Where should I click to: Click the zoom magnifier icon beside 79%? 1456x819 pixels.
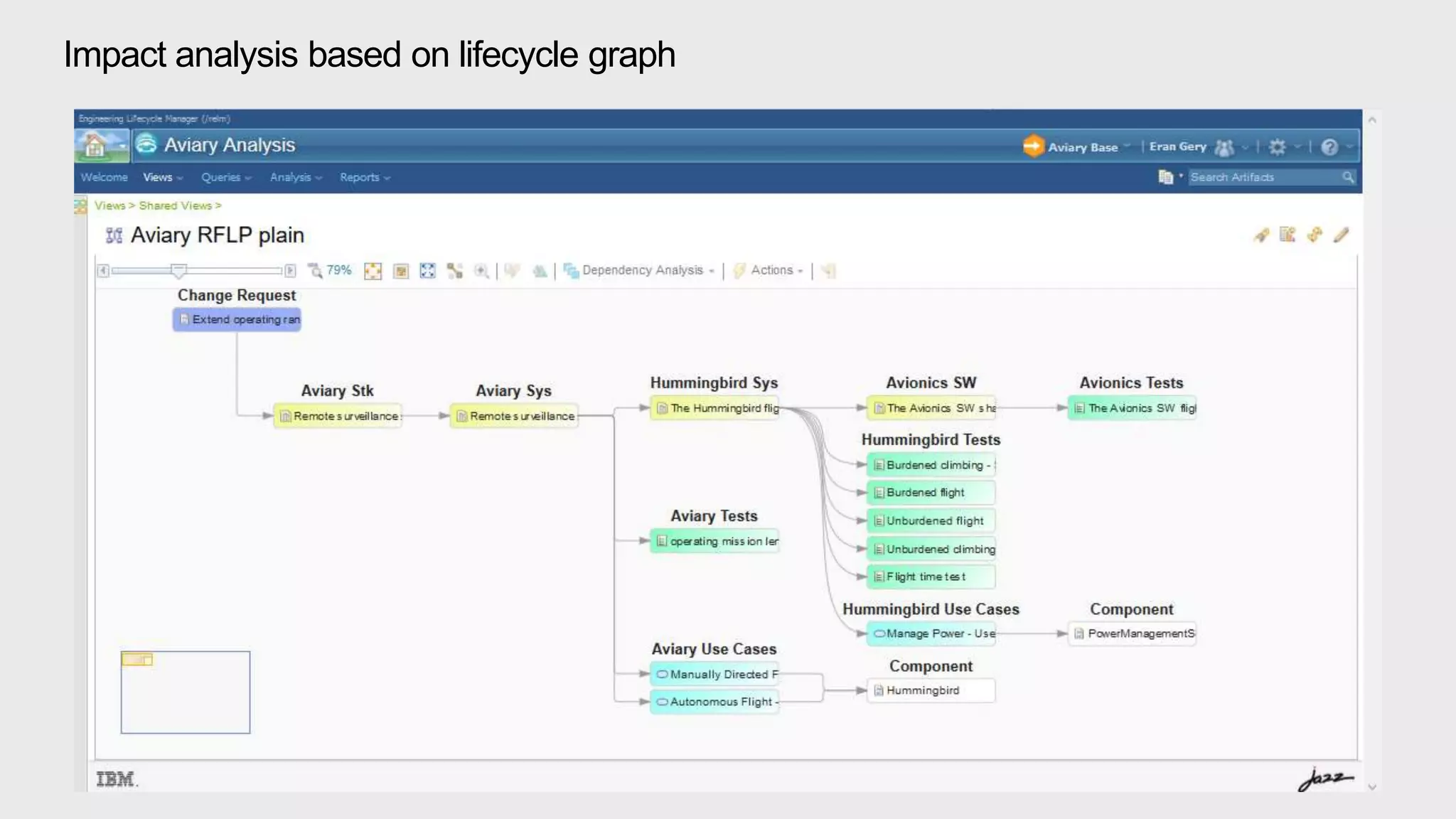[315, 270]
